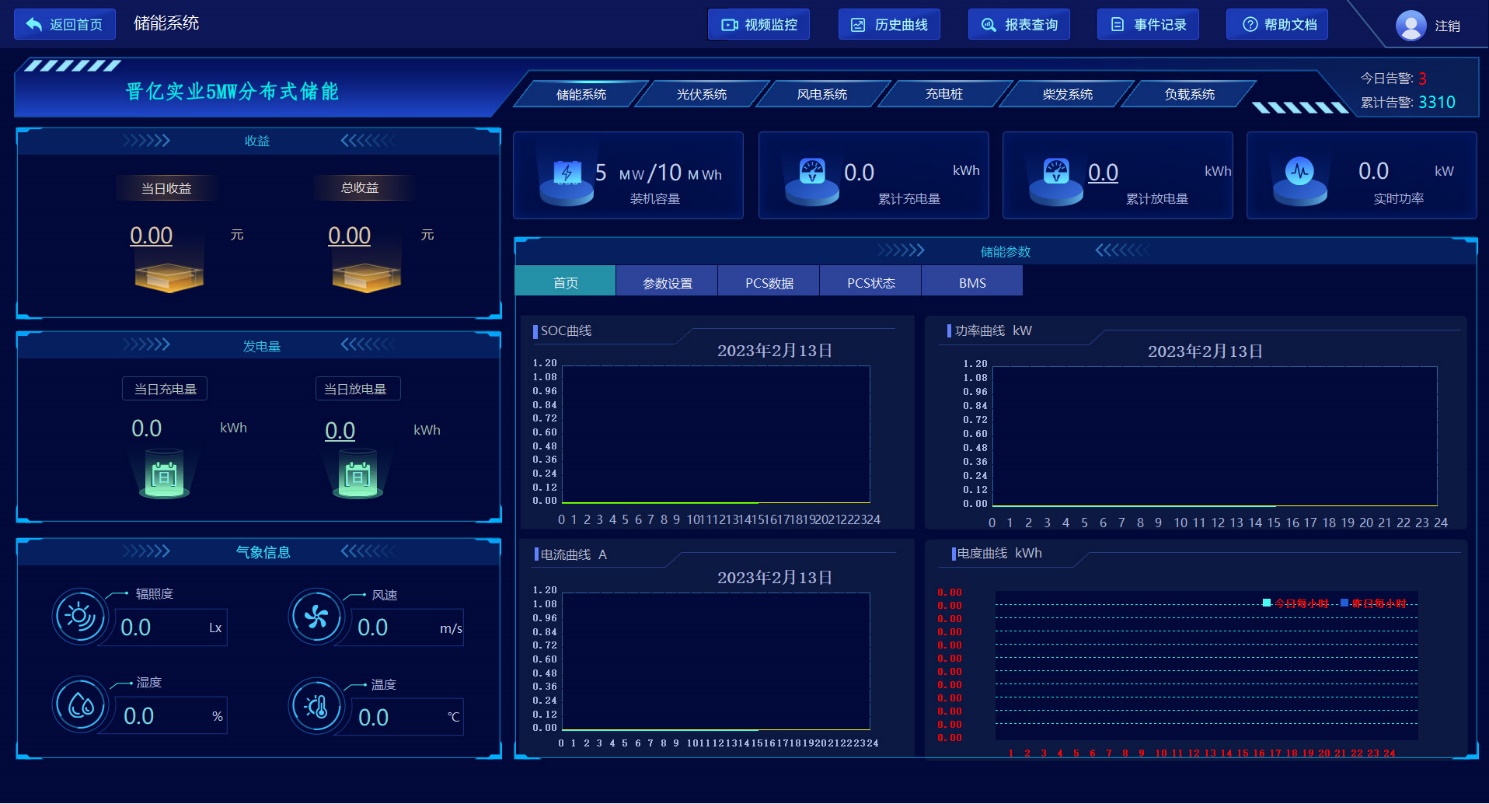Select the PCS数据 tab

click(769, 283)
